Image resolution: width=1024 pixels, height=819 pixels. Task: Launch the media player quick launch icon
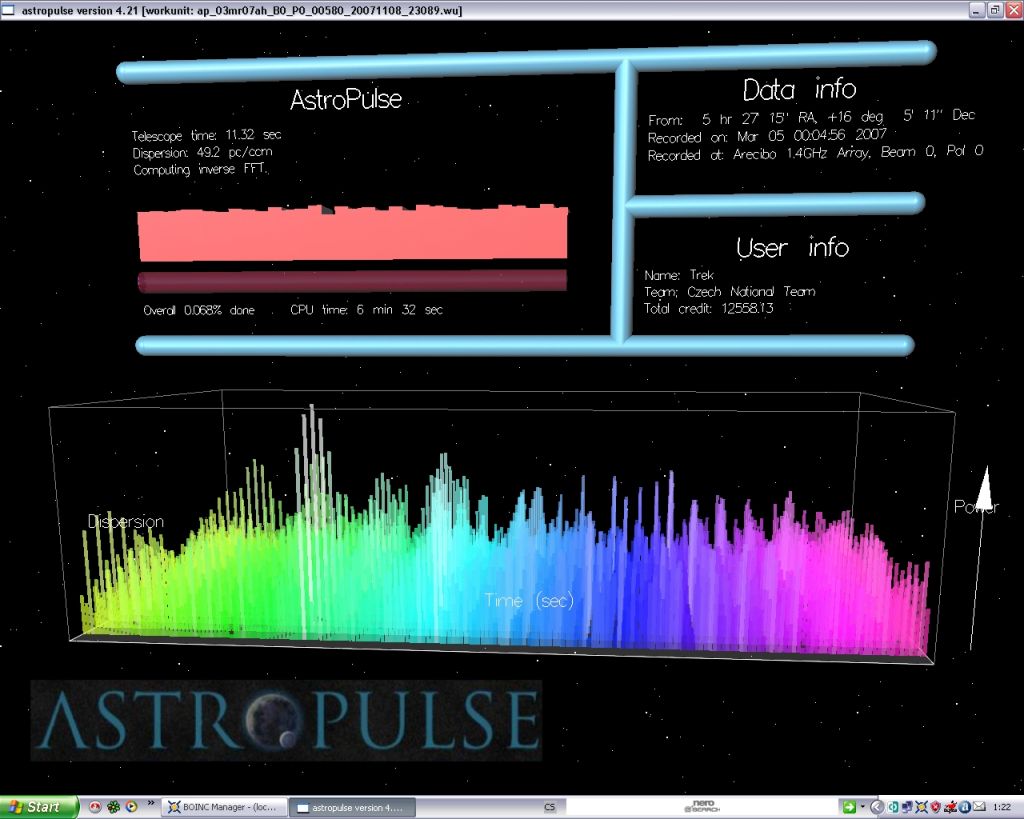coord(131,807)
